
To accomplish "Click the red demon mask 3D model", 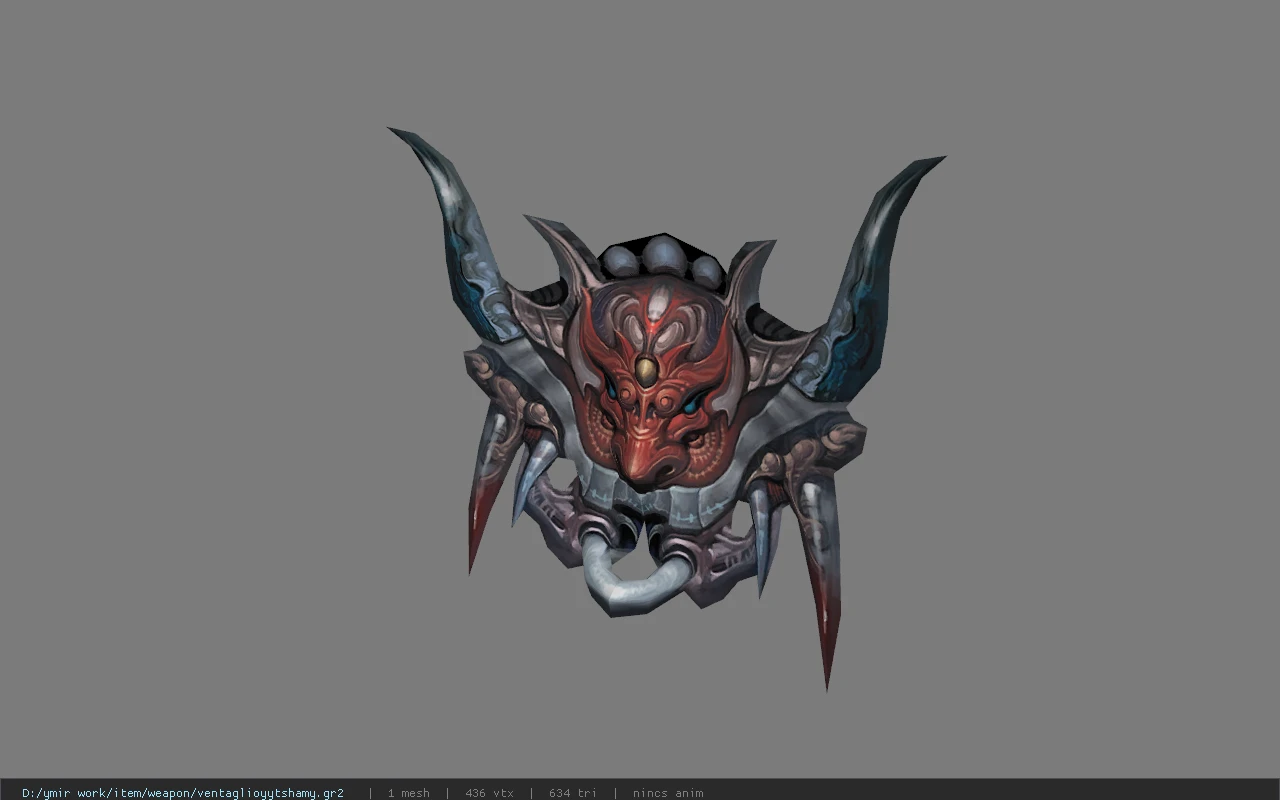I will point(665,410).
